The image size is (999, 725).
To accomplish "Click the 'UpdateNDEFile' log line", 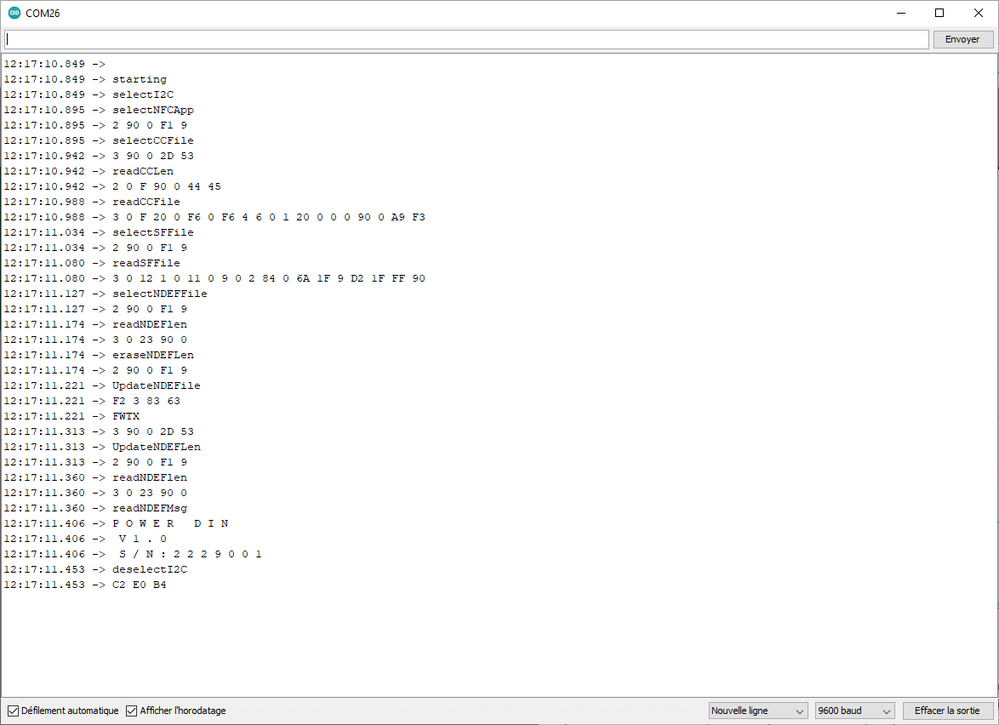I will click(102, 385).
